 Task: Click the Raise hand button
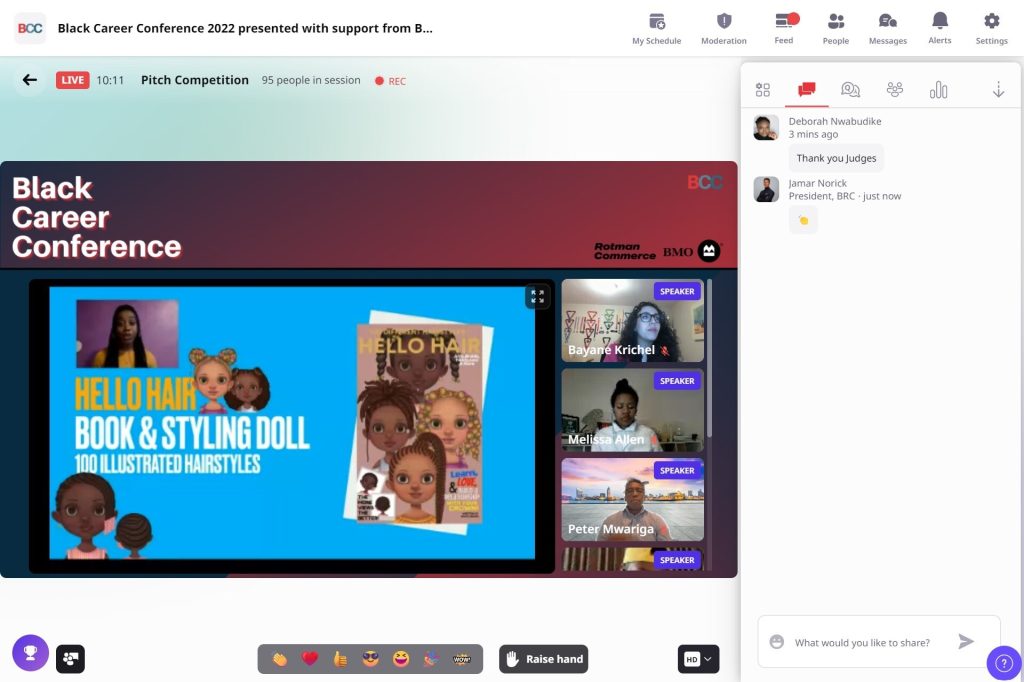543,658
